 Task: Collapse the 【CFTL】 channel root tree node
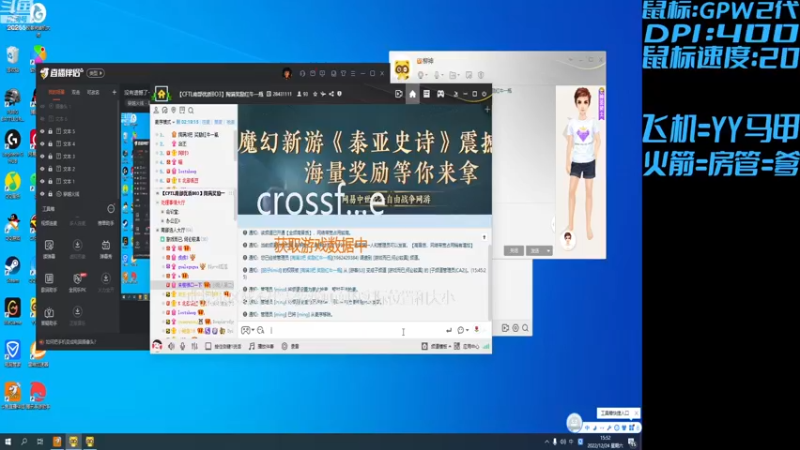[157, 193]
